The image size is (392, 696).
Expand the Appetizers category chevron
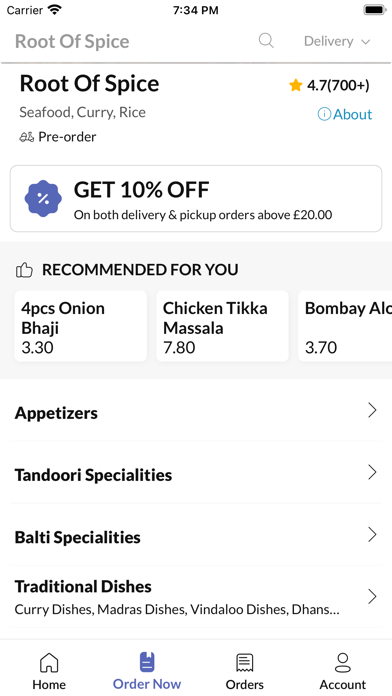372,411
